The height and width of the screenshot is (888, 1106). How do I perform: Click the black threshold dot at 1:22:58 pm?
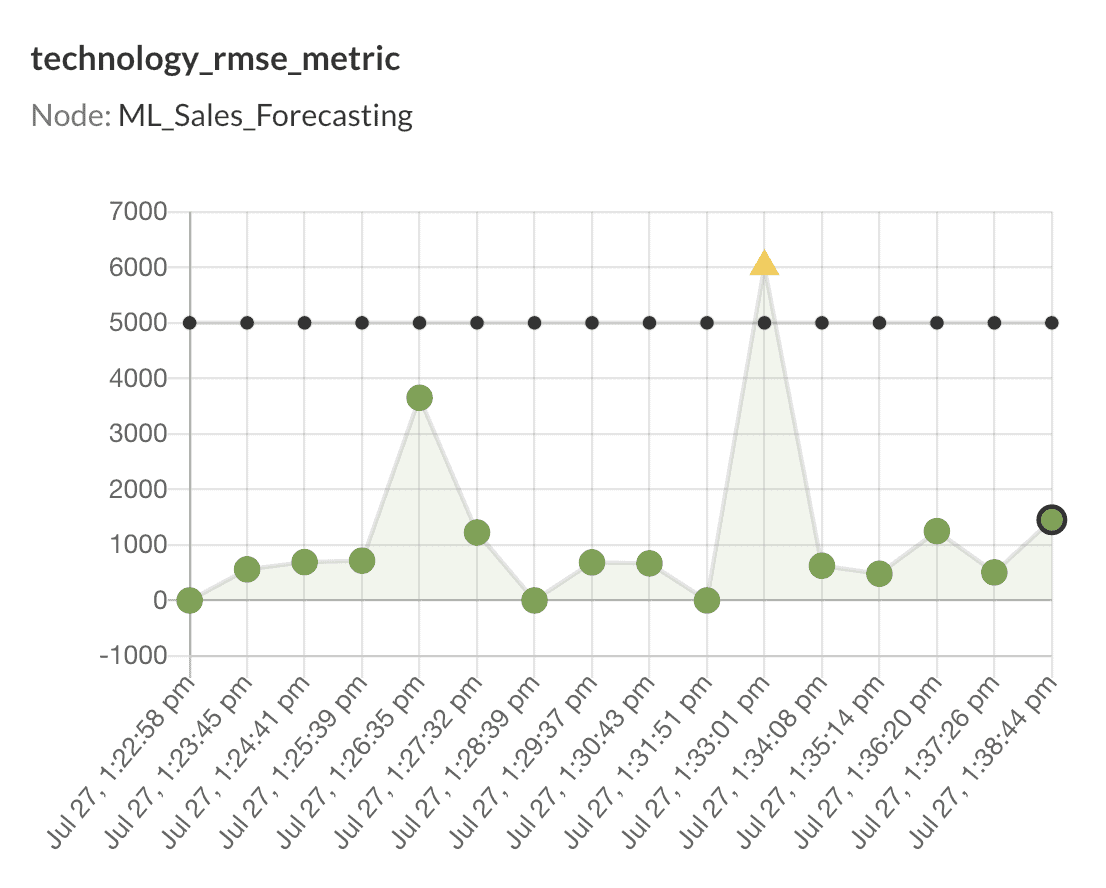190,323
